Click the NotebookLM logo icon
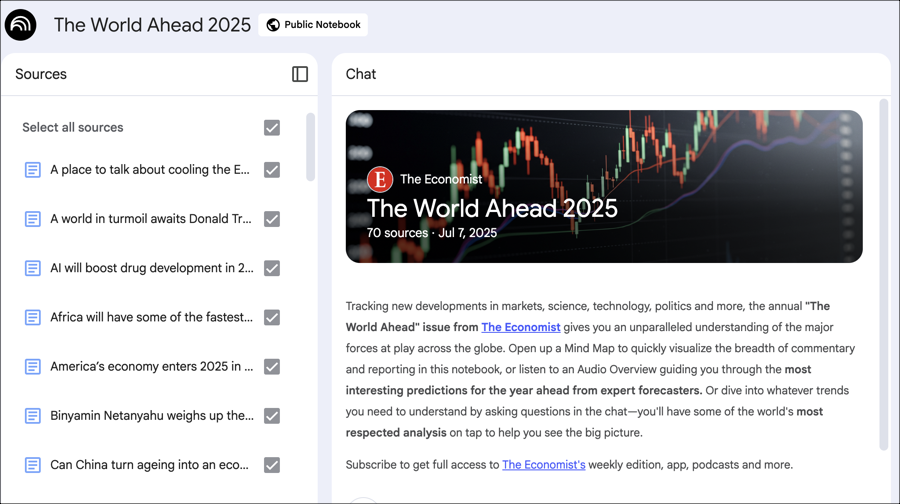 tap(21, 25)
